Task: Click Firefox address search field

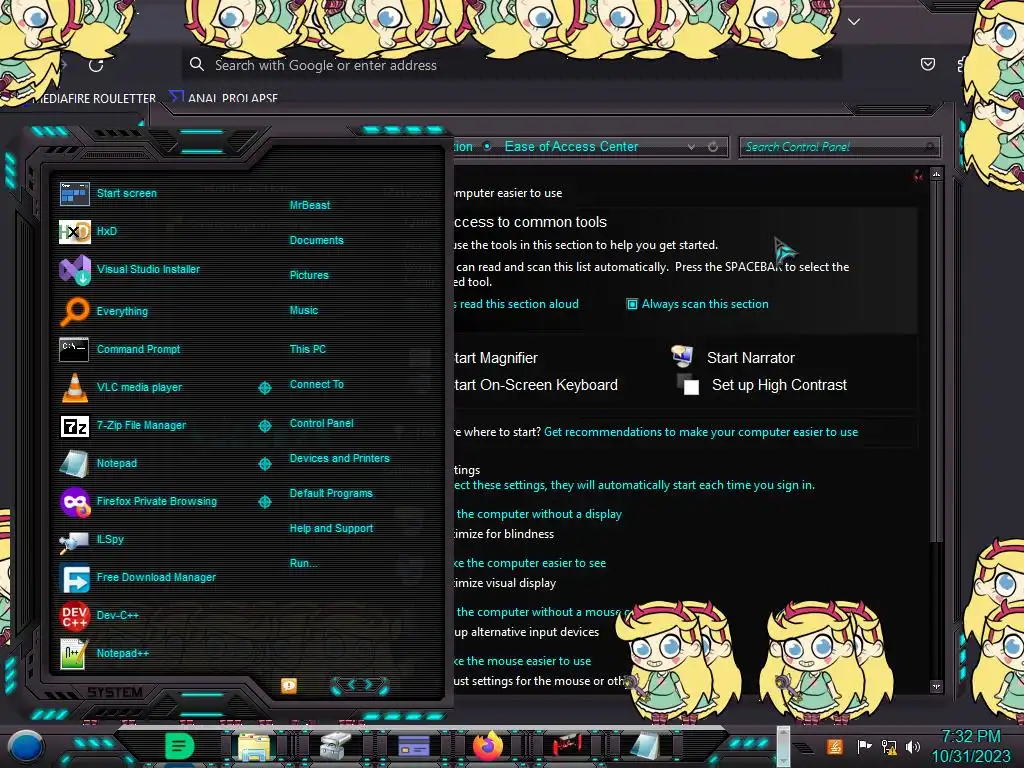Action: pyautogui.click(x=512, y=65)
